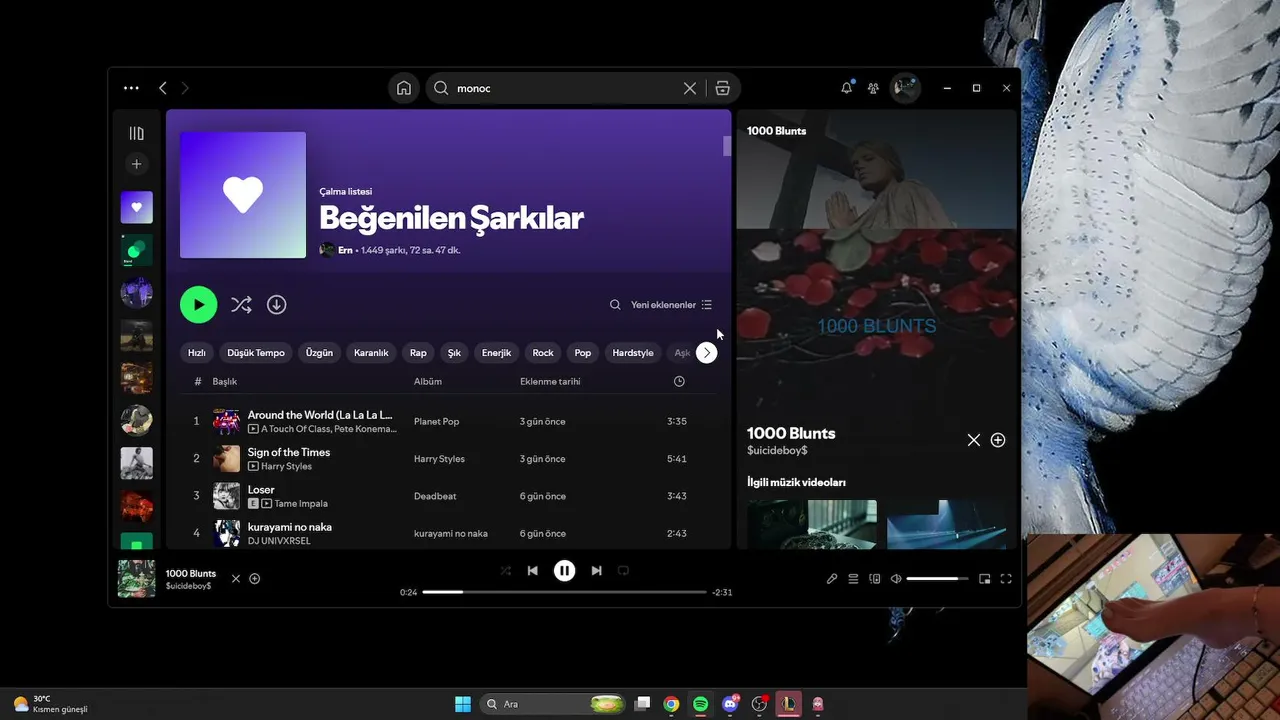Select the Hızlı filter chip
The height and width of the screenshot is (720, 1280).
pyautogui.click(x=197, y=353)
